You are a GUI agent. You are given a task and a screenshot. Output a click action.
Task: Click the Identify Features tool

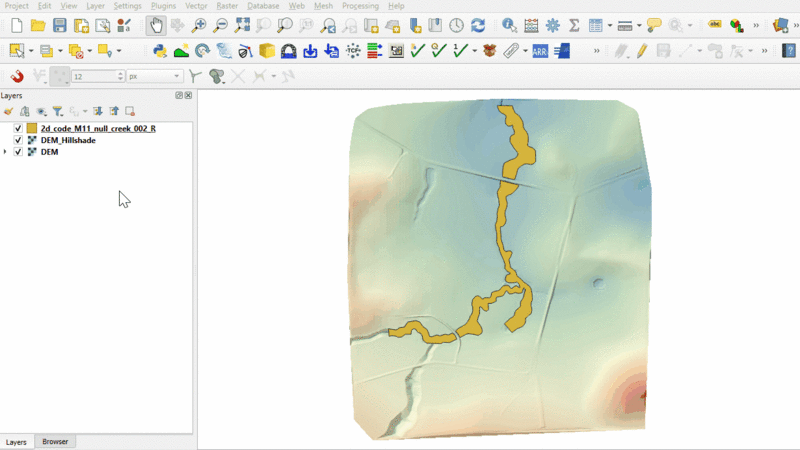509,25
